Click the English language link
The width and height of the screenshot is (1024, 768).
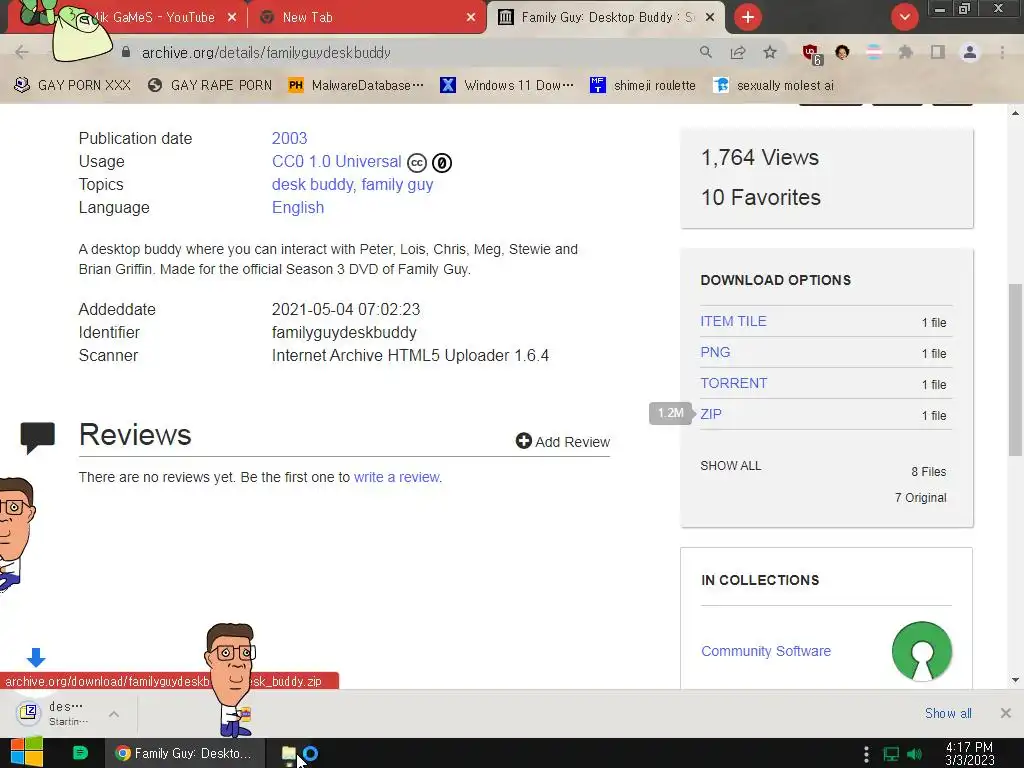click(x=298, y=207)
